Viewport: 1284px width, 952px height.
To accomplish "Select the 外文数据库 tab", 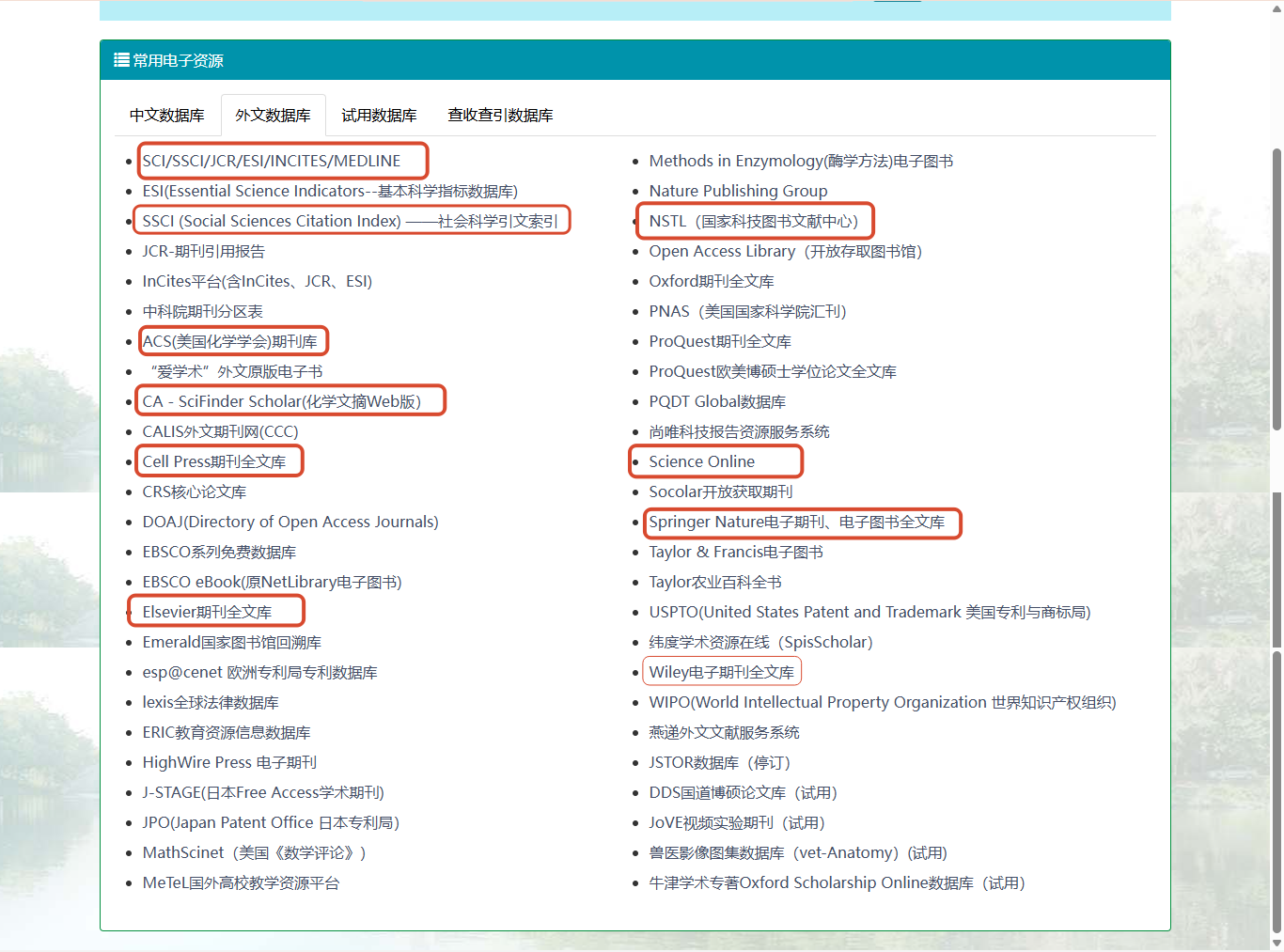I will coord(273,116).
